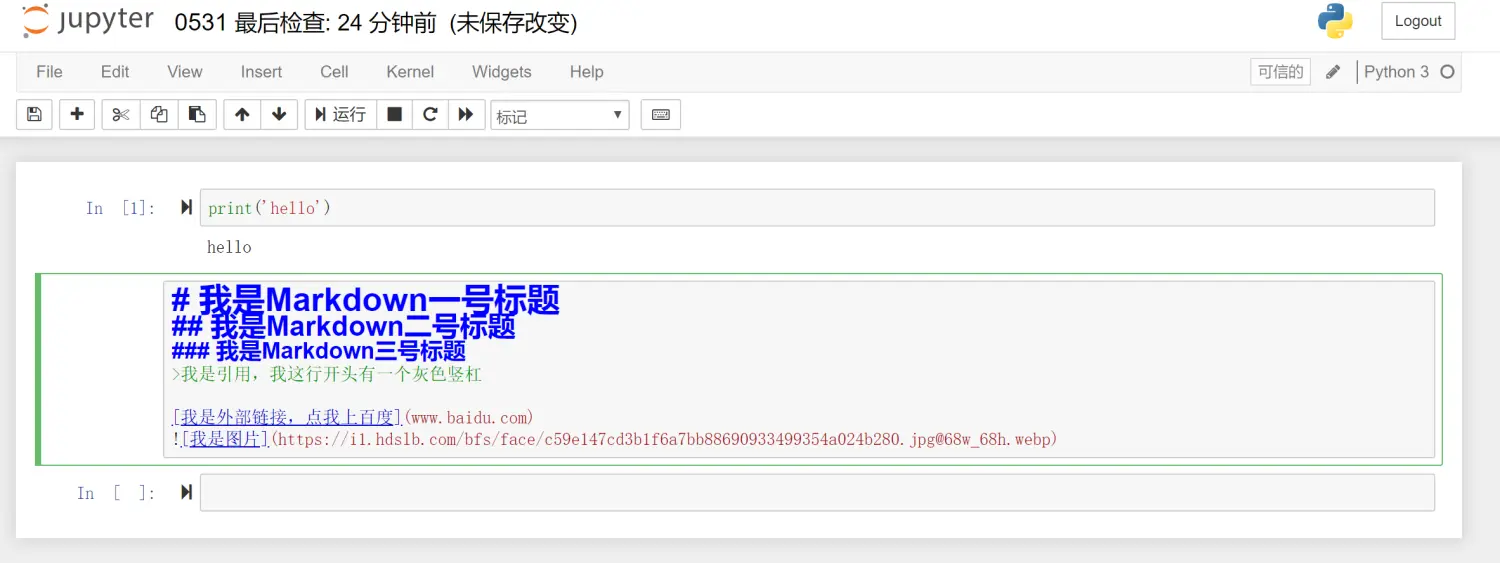Rename notebook by clicking title 0531
1500x563 pixels.
coord(200,23)
